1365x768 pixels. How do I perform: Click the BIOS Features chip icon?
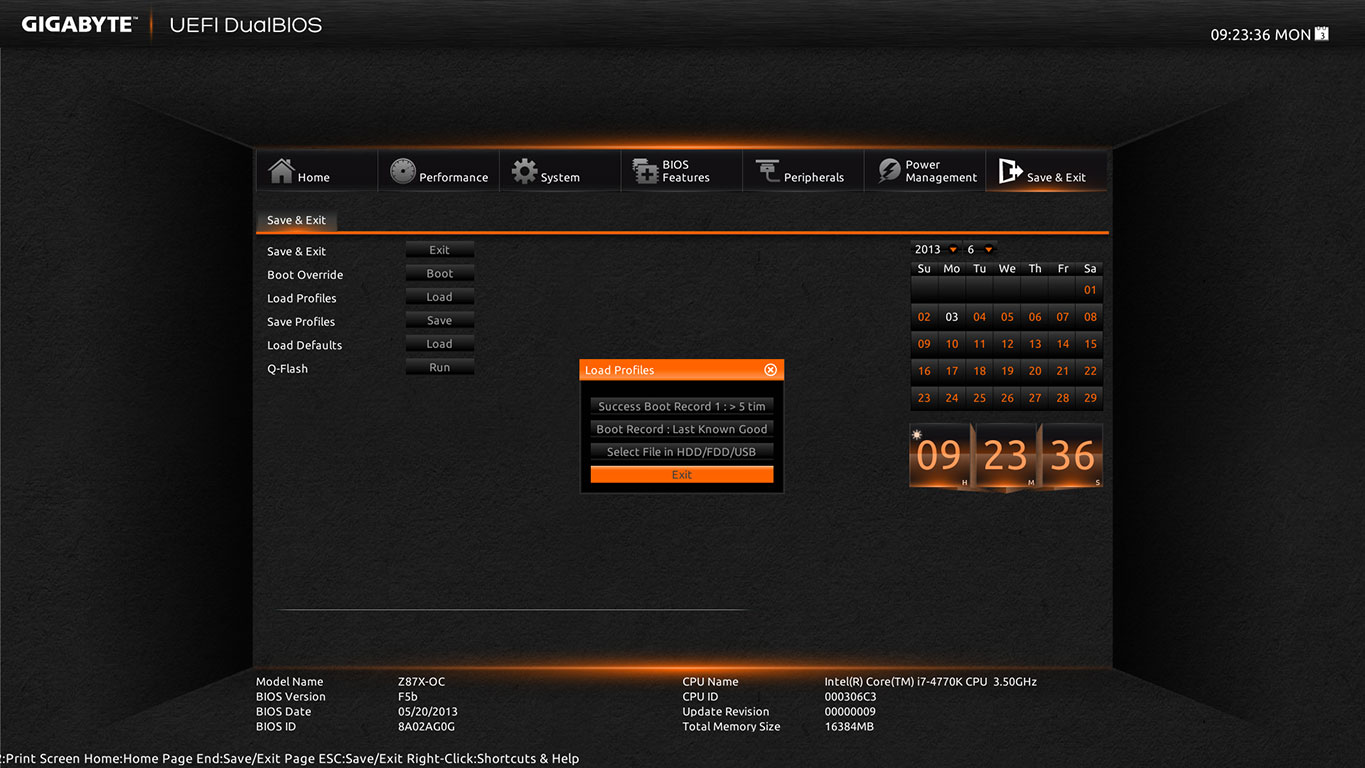click(x=645, y=171)
